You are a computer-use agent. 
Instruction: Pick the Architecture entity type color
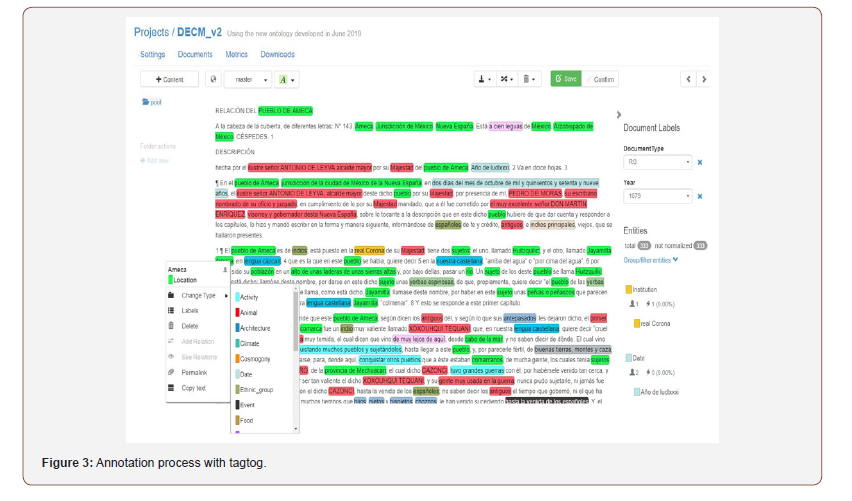pyautogui.click(x=255, y=328)
